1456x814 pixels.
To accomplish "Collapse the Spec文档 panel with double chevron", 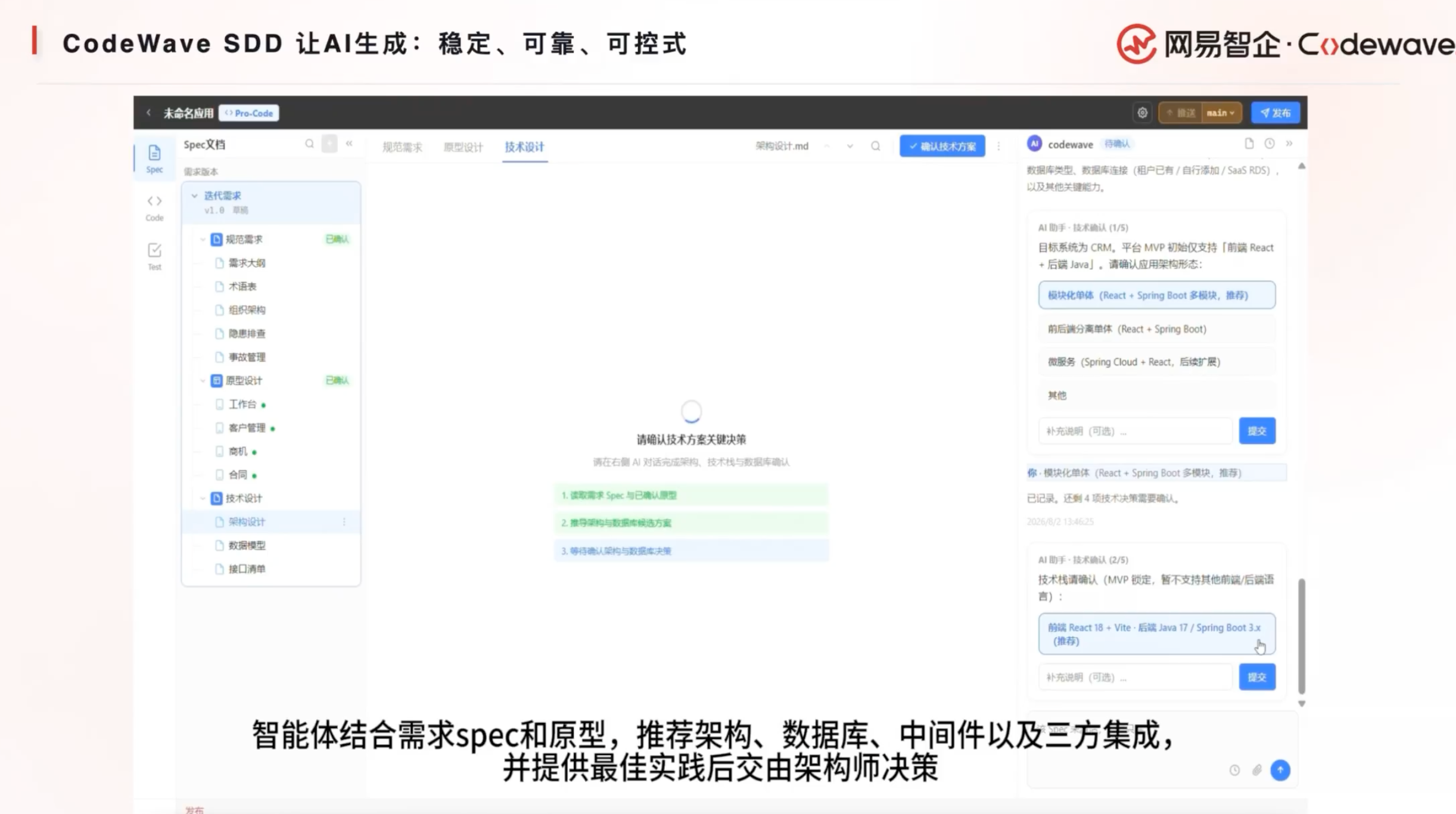I will (x=349, y=144).
